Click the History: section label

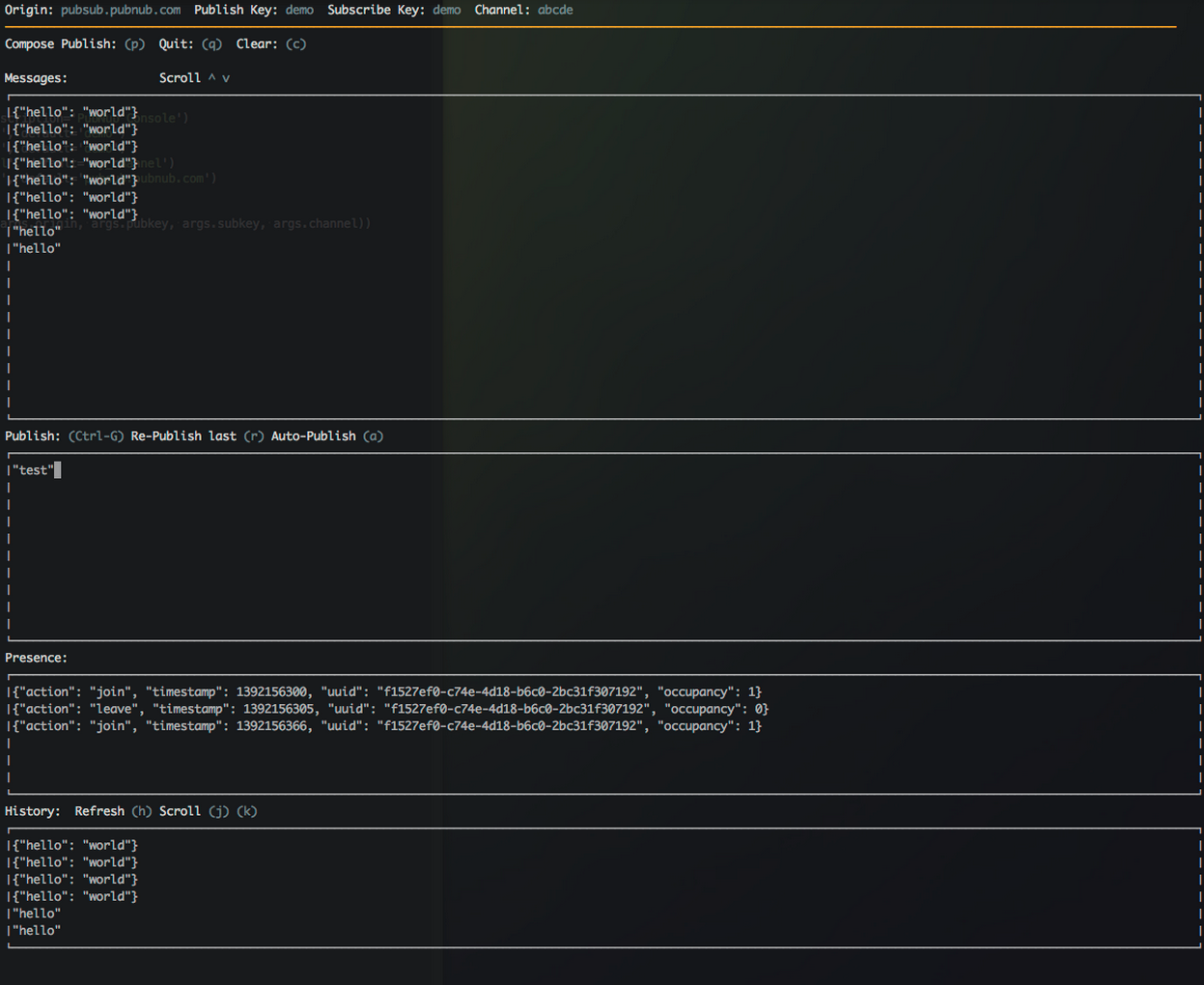(x=33, y=812)
